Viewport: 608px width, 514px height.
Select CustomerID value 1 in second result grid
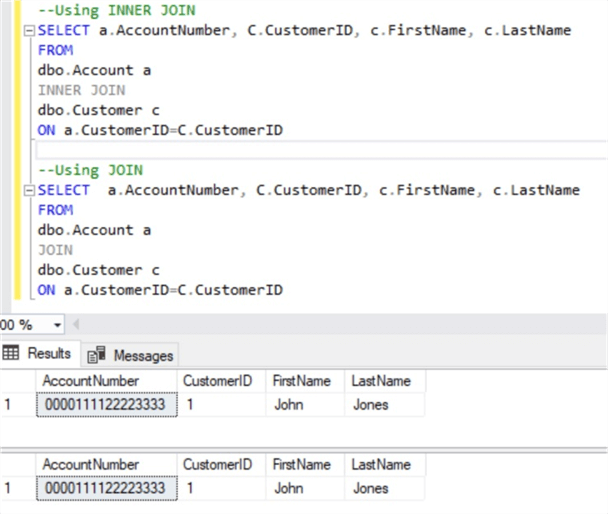click(221, 488)
